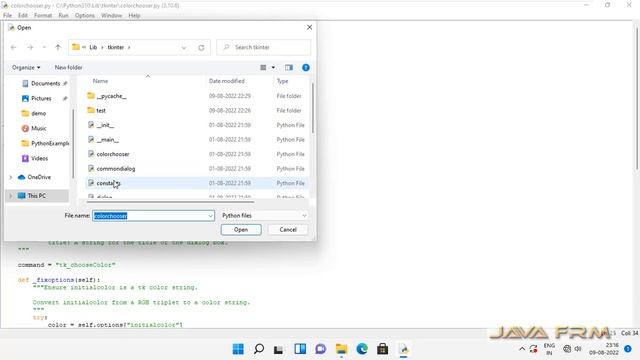Open the Run menu in IDLE
The width and height of the screenshot is (640, 360).
pos(63,16)
